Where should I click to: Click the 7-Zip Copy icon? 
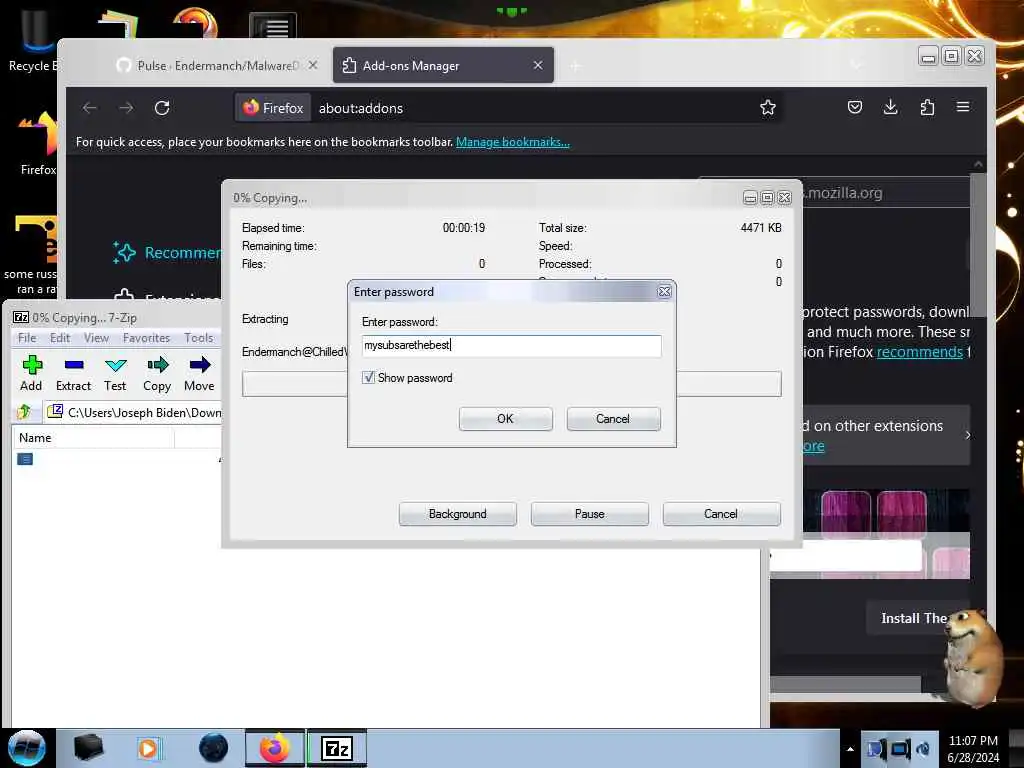(x=157, y=374)
